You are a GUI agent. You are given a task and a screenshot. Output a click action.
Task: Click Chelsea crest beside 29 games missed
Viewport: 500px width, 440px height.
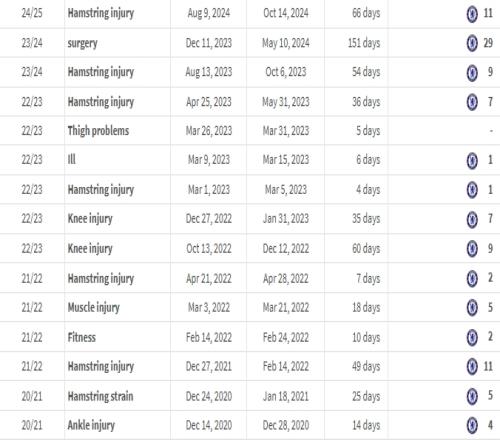(x=472, y=43)
